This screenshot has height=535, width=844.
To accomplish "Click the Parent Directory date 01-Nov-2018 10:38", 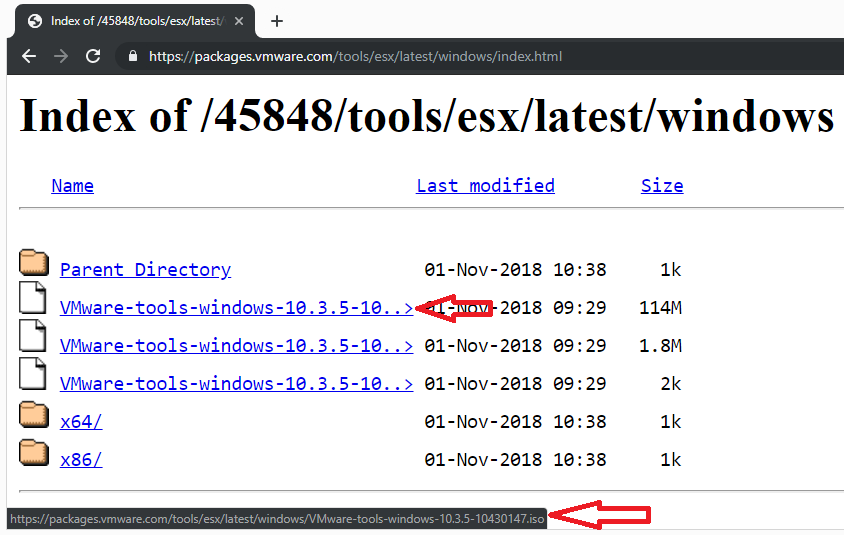I will click(515, 270).
